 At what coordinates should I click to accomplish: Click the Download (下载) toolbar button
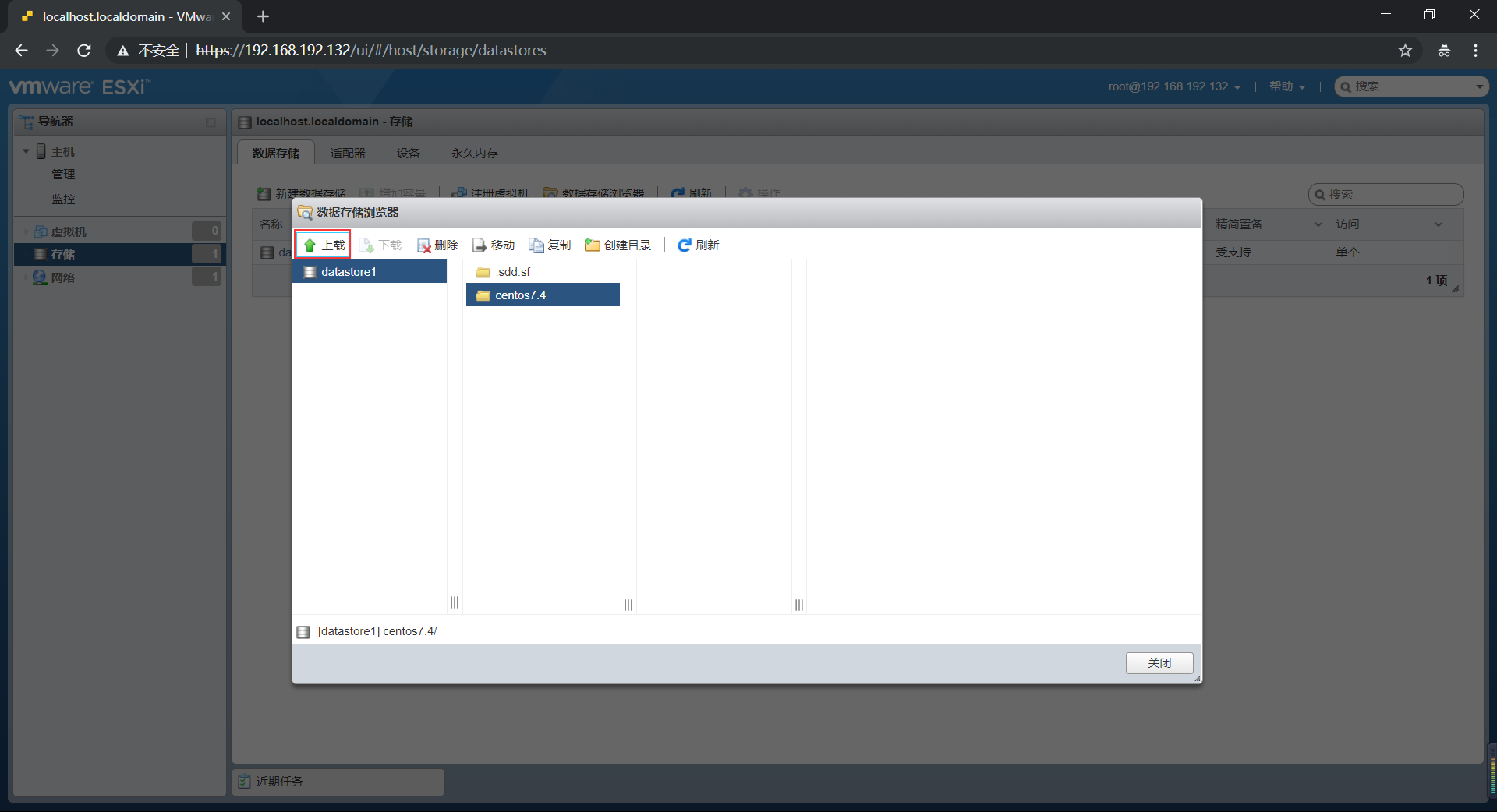380,245
